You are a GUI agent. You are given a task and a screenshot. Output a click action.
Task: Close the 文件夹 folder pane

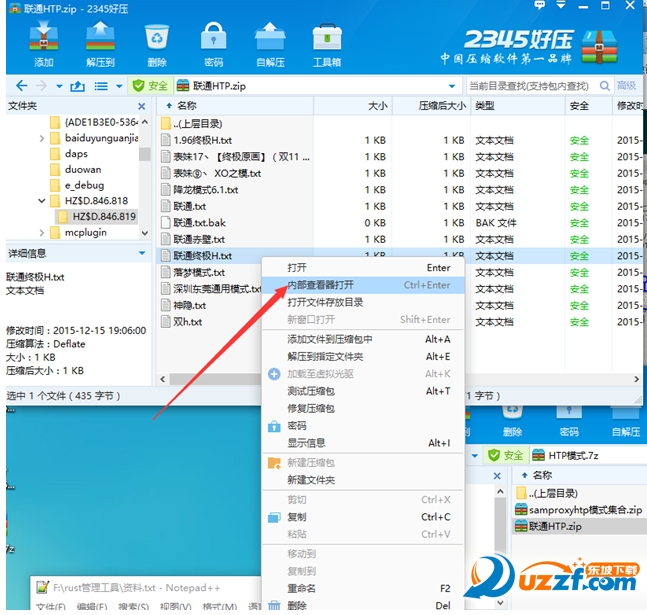[x=142, y=106]
